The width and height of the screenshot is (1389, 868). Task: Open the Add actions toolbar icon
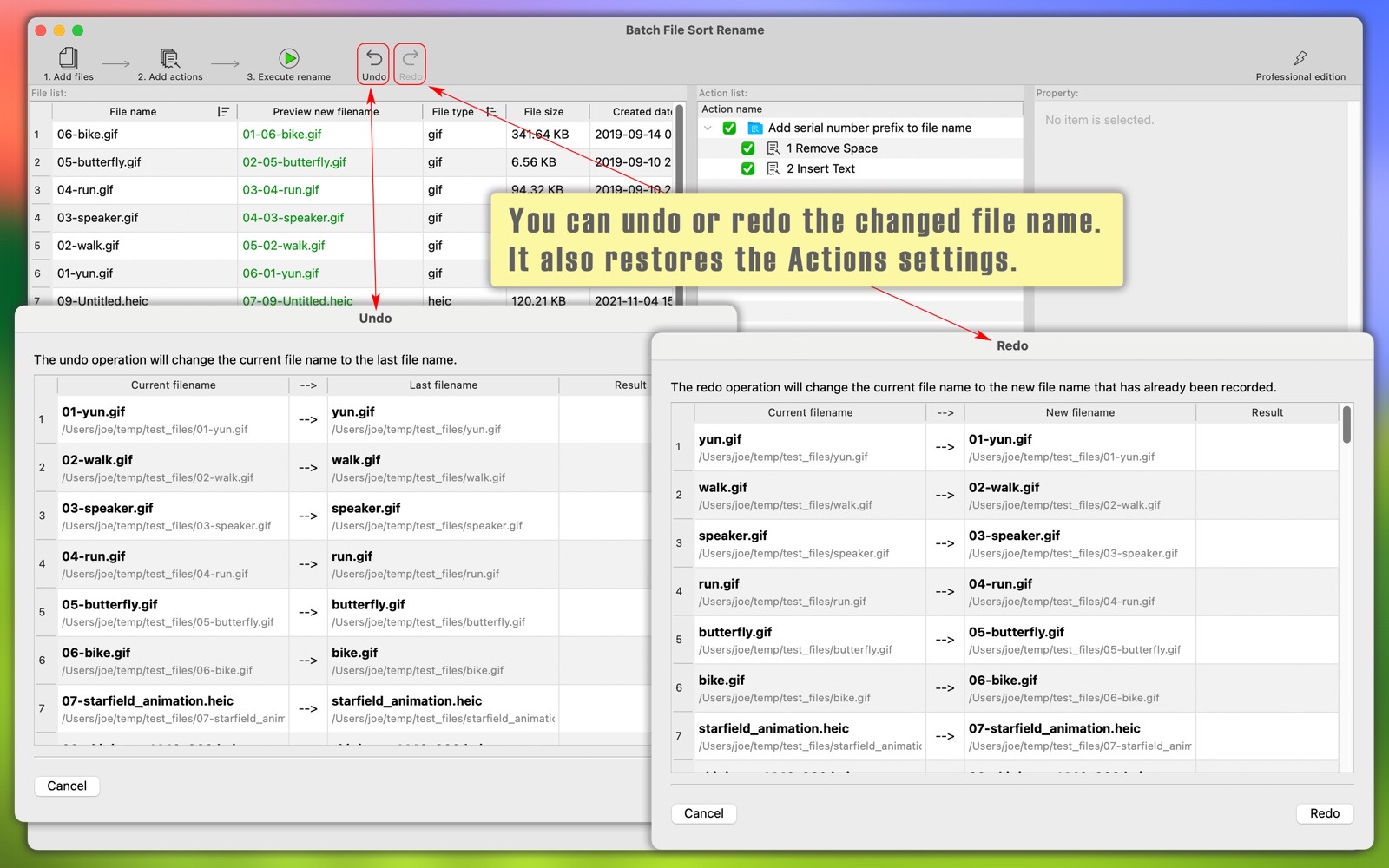(169, 59)
